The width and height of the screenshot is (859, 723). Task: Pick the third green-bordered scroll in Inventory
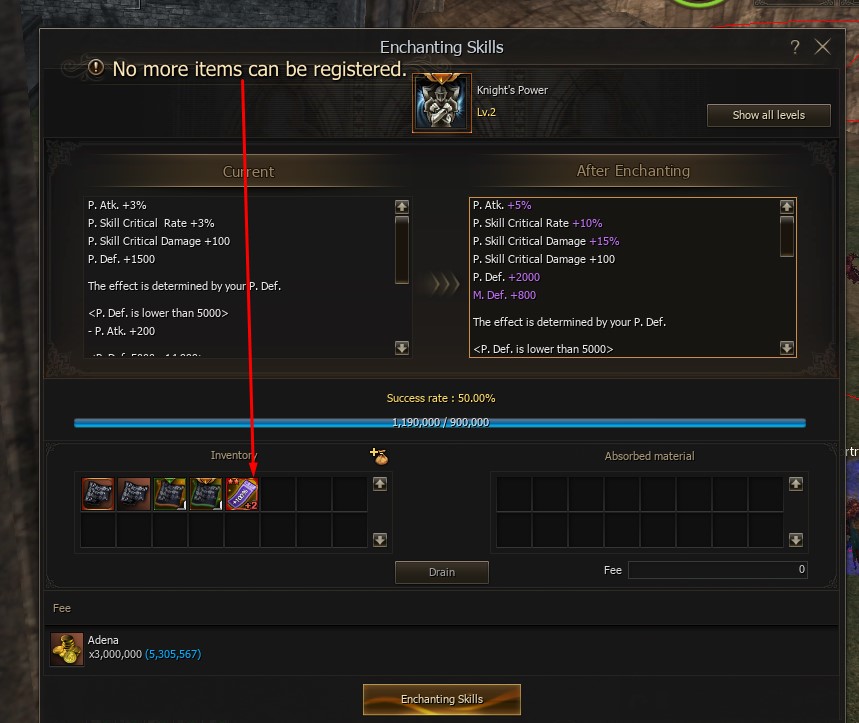[170, 494]
